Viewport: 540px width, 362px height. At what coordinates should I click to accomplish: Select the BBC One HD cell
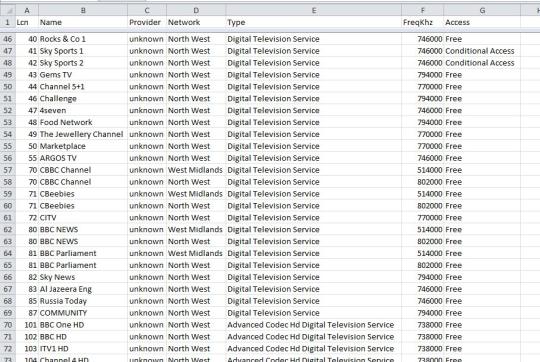point(83,325)
